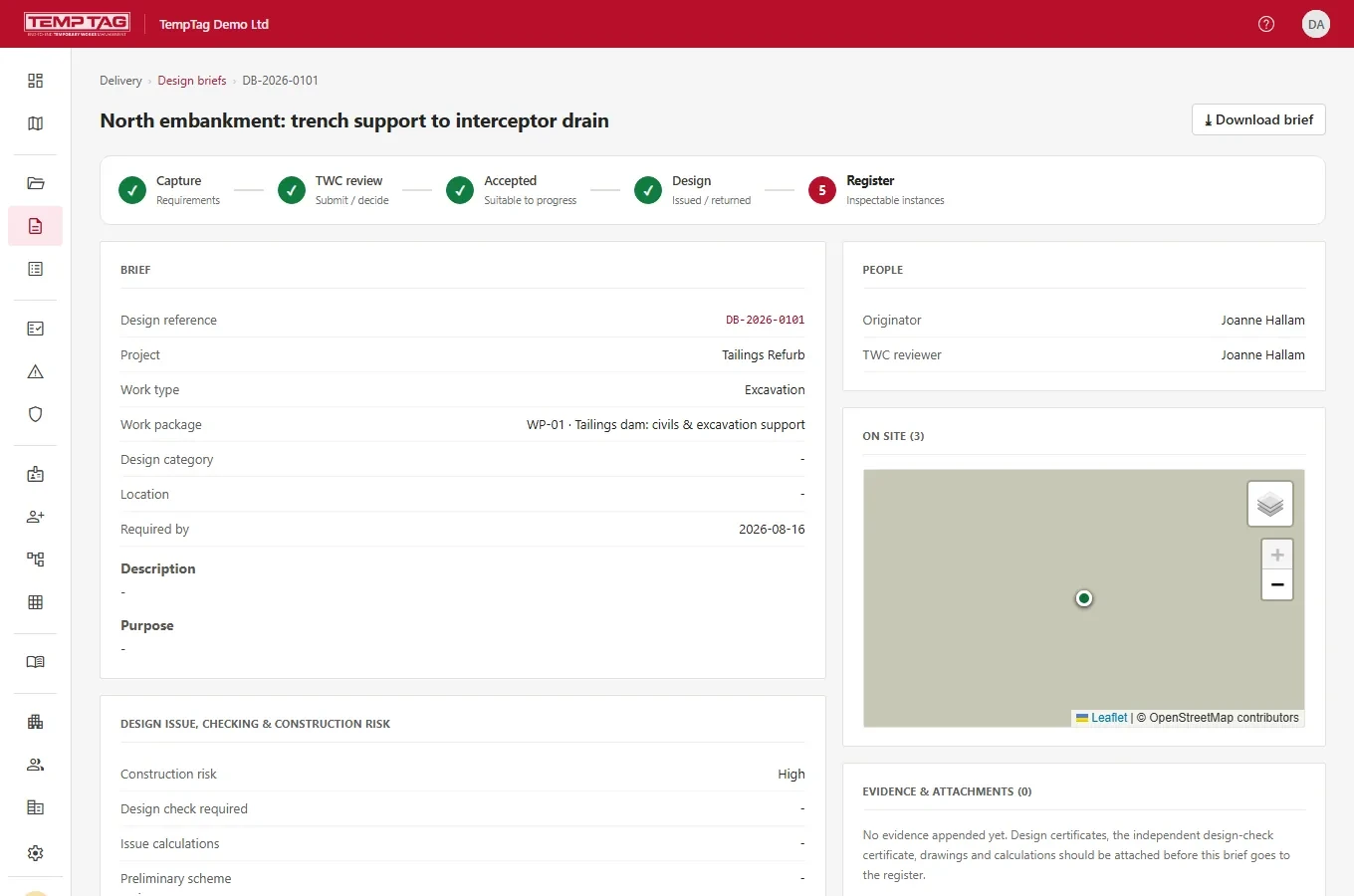Click the Tailings Refurb project value
The width and height of the screenshot is (1354, 896).
(x=763, y=355)
